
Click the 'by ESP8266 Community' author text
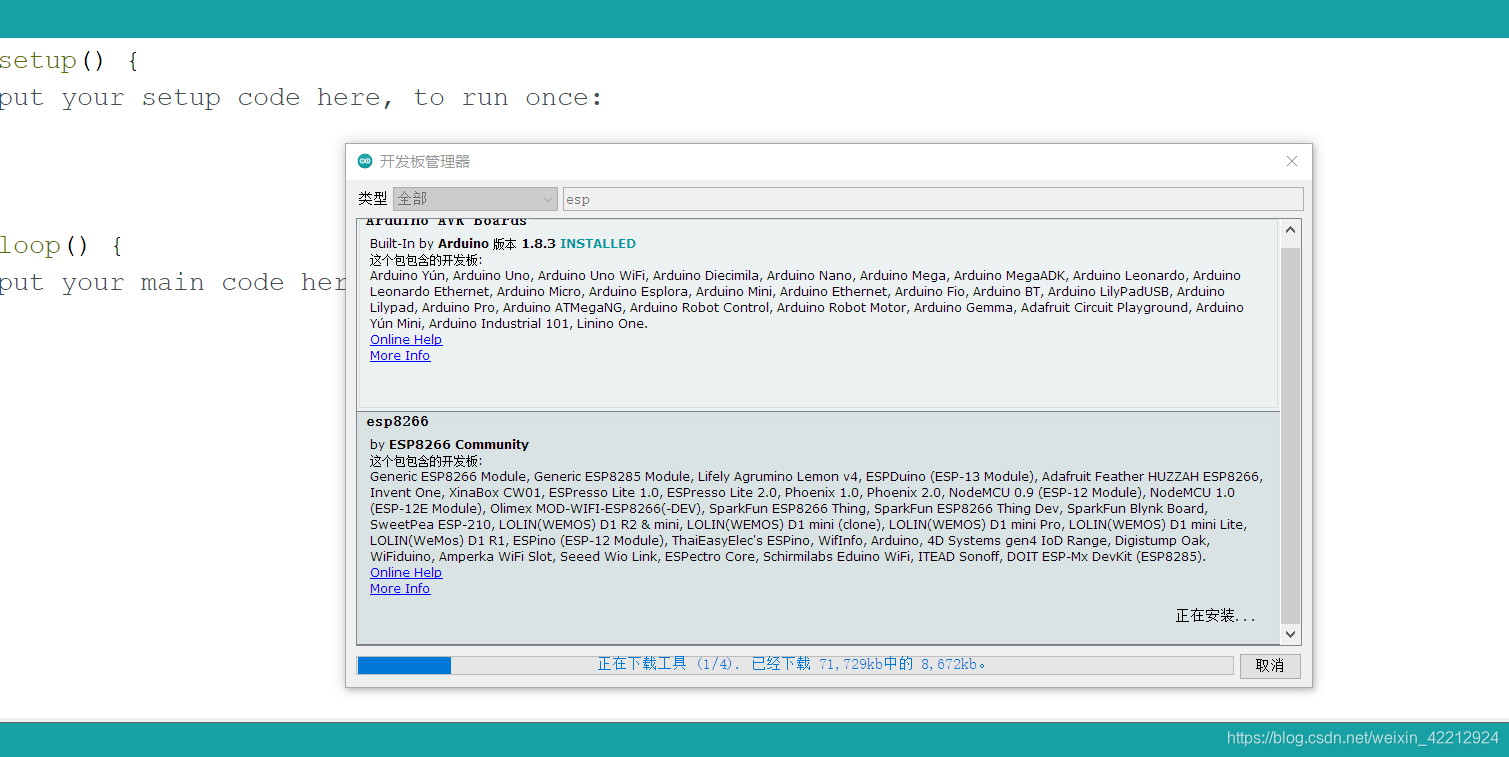pyautogui.click(x=449, y=445)
